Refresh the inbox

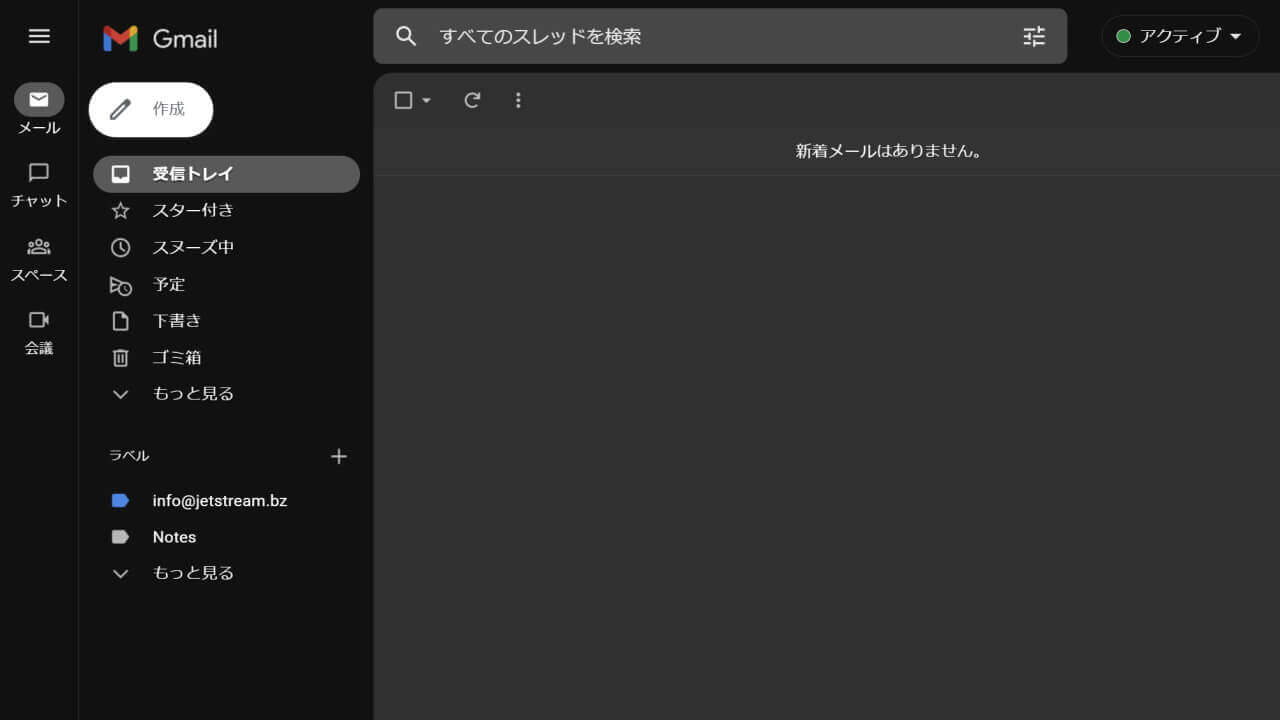tap(471, 100)
